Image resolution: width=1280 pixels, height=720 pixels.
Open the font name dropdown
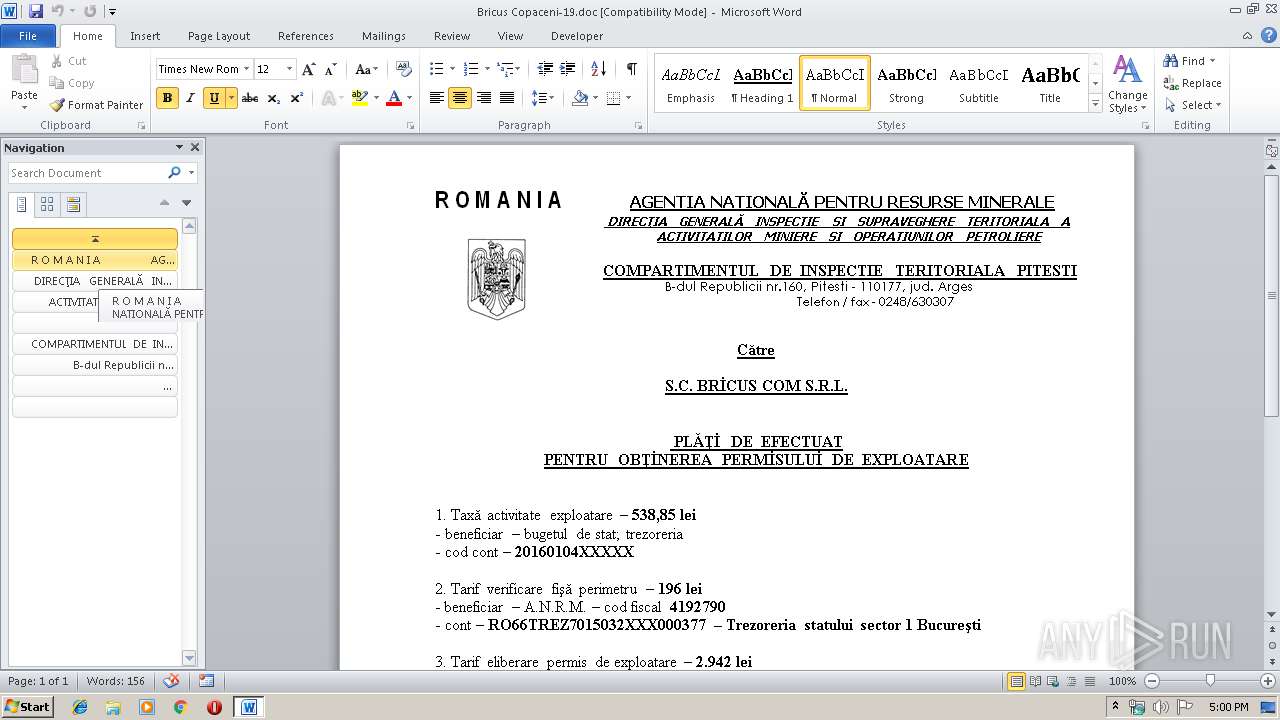coord(247,69)
